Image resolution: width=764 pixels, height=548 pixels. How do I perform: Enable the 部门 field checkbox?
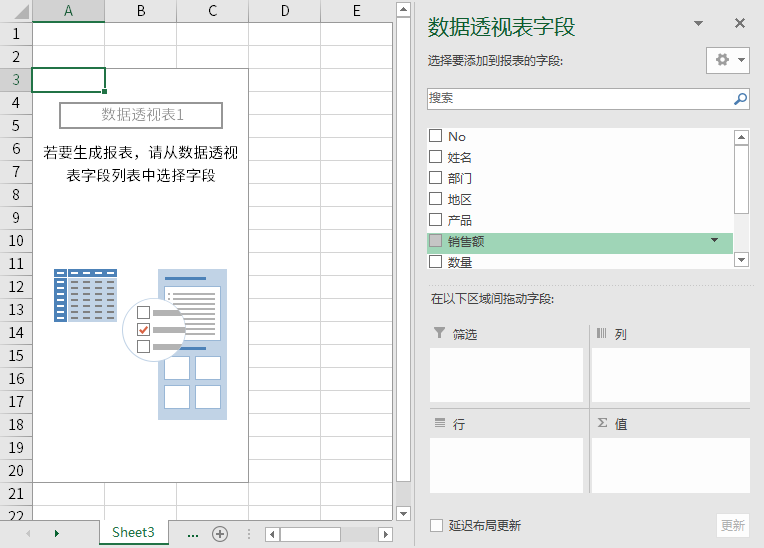coord(435,178)
